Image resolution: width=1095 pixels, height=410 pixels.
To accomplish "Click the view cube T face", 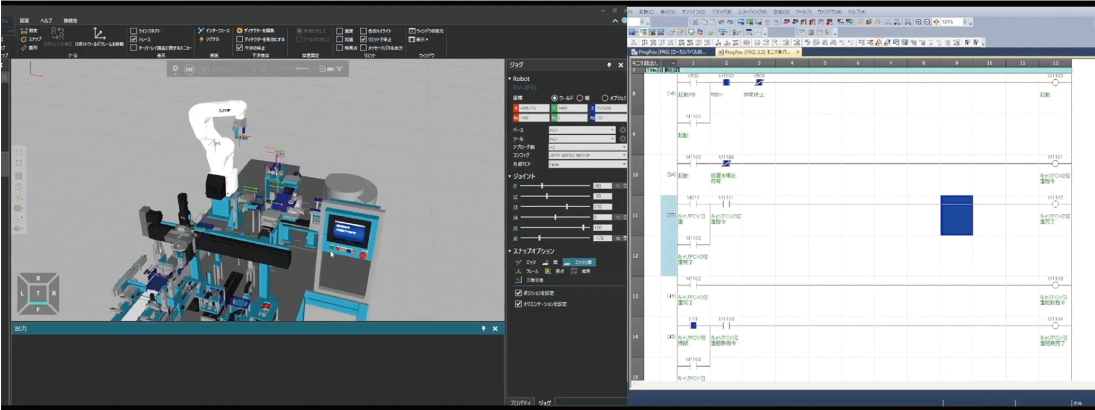I will (38, 293).
